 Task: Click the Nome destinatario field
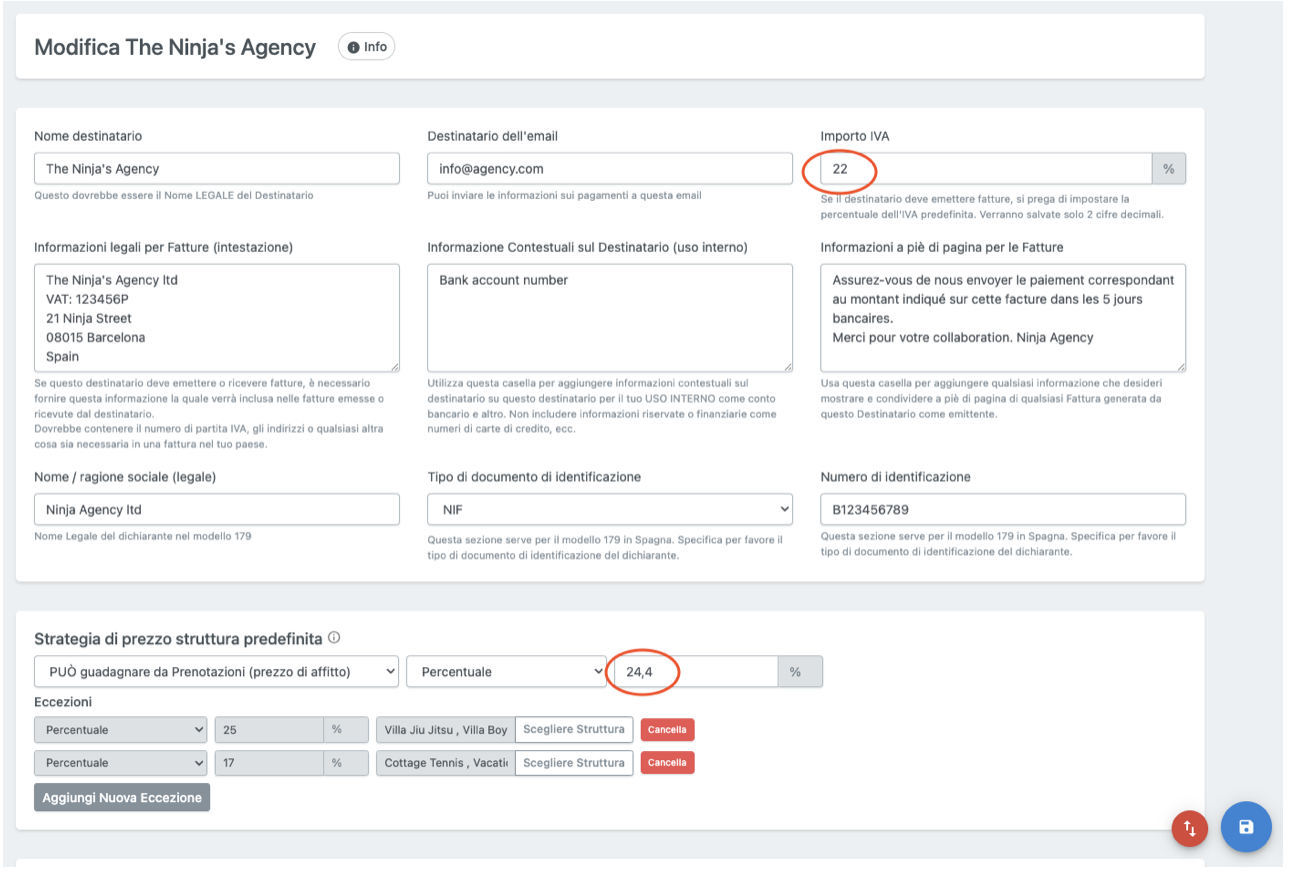click(216, 169)
